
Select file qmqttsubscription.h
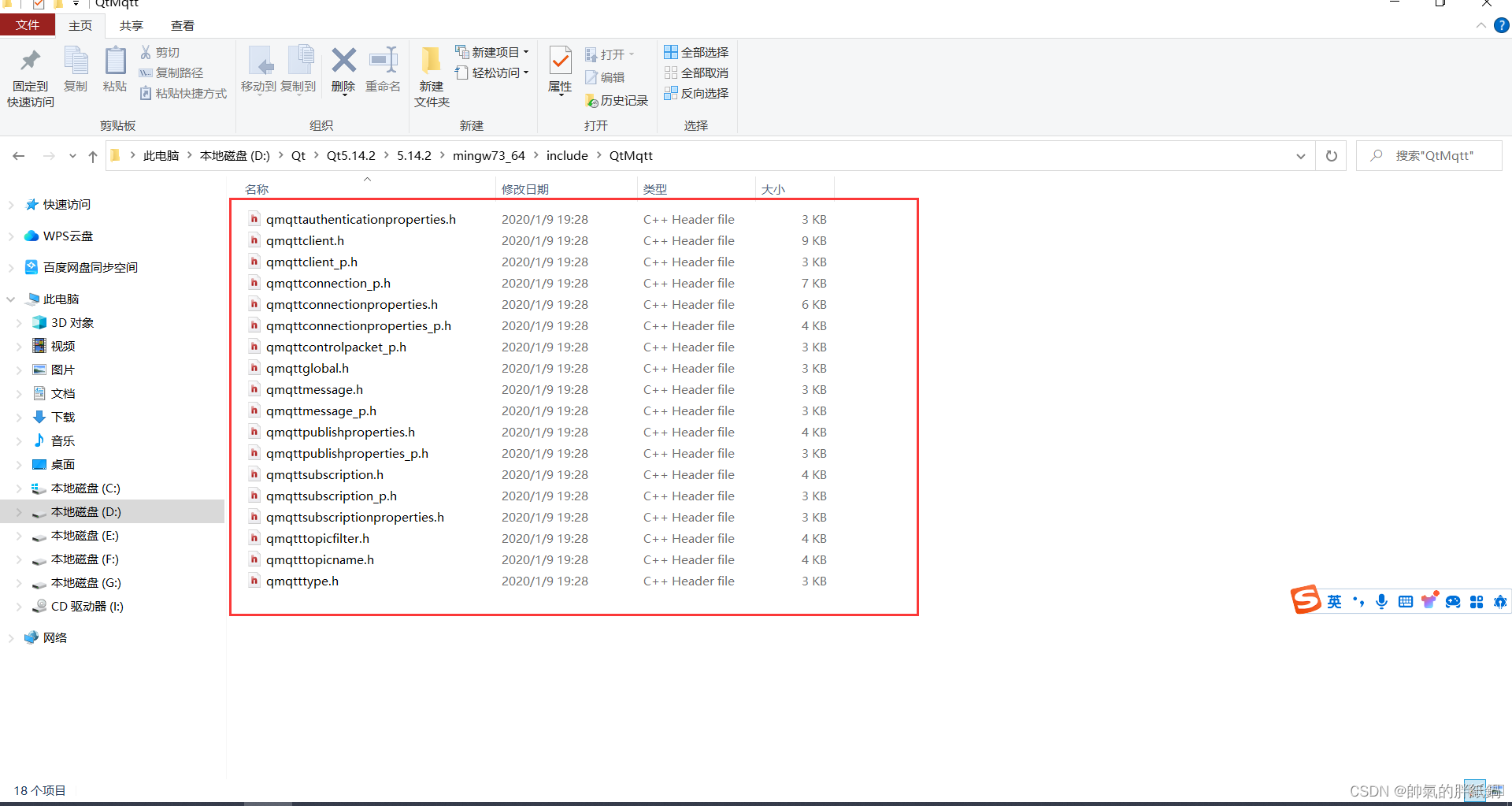(x=324, y=475)
